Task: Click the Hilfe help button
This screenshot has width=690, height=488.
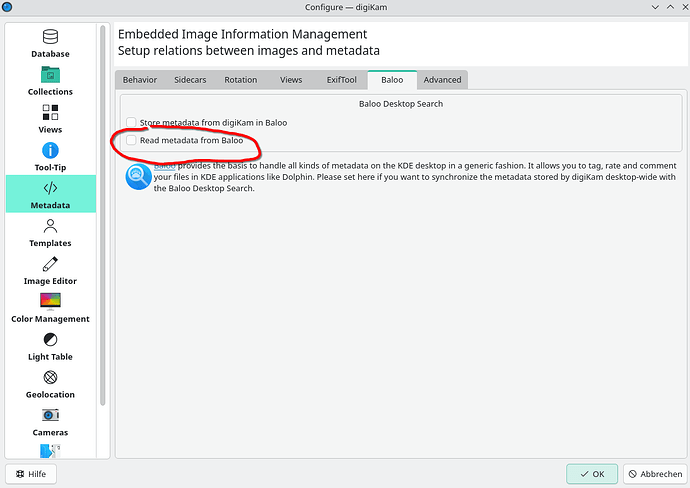Action: coord(32,474)
